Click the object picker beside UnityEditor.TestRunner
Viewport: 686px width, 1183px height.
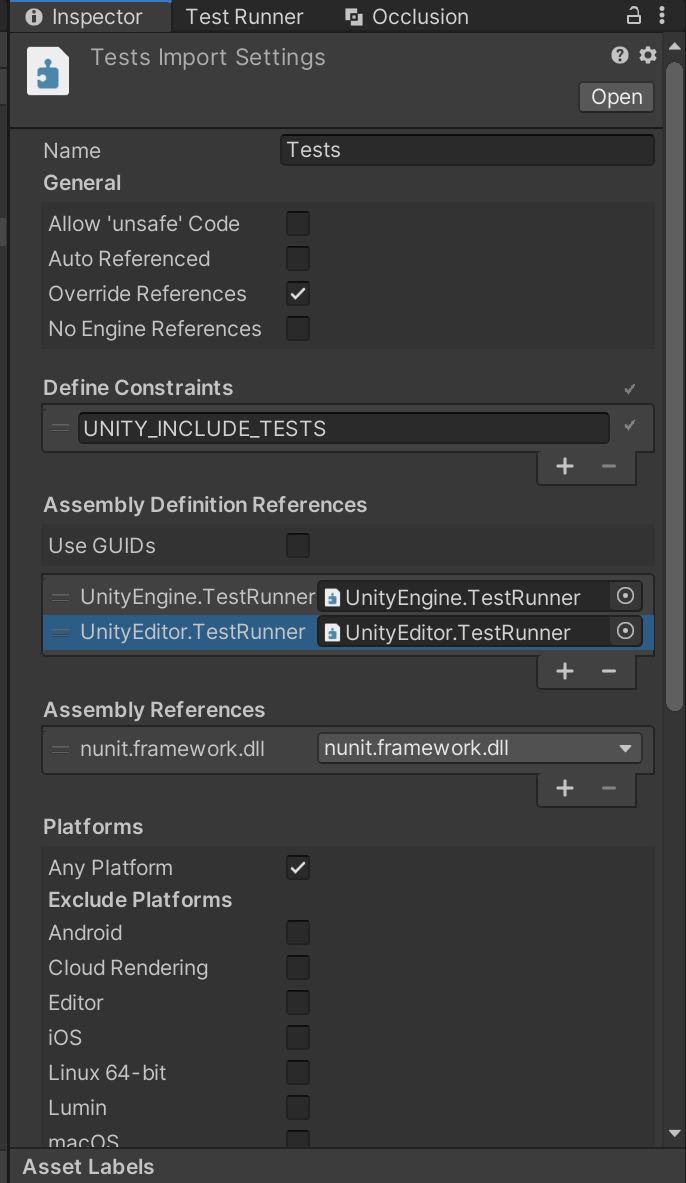coord(625,631)
